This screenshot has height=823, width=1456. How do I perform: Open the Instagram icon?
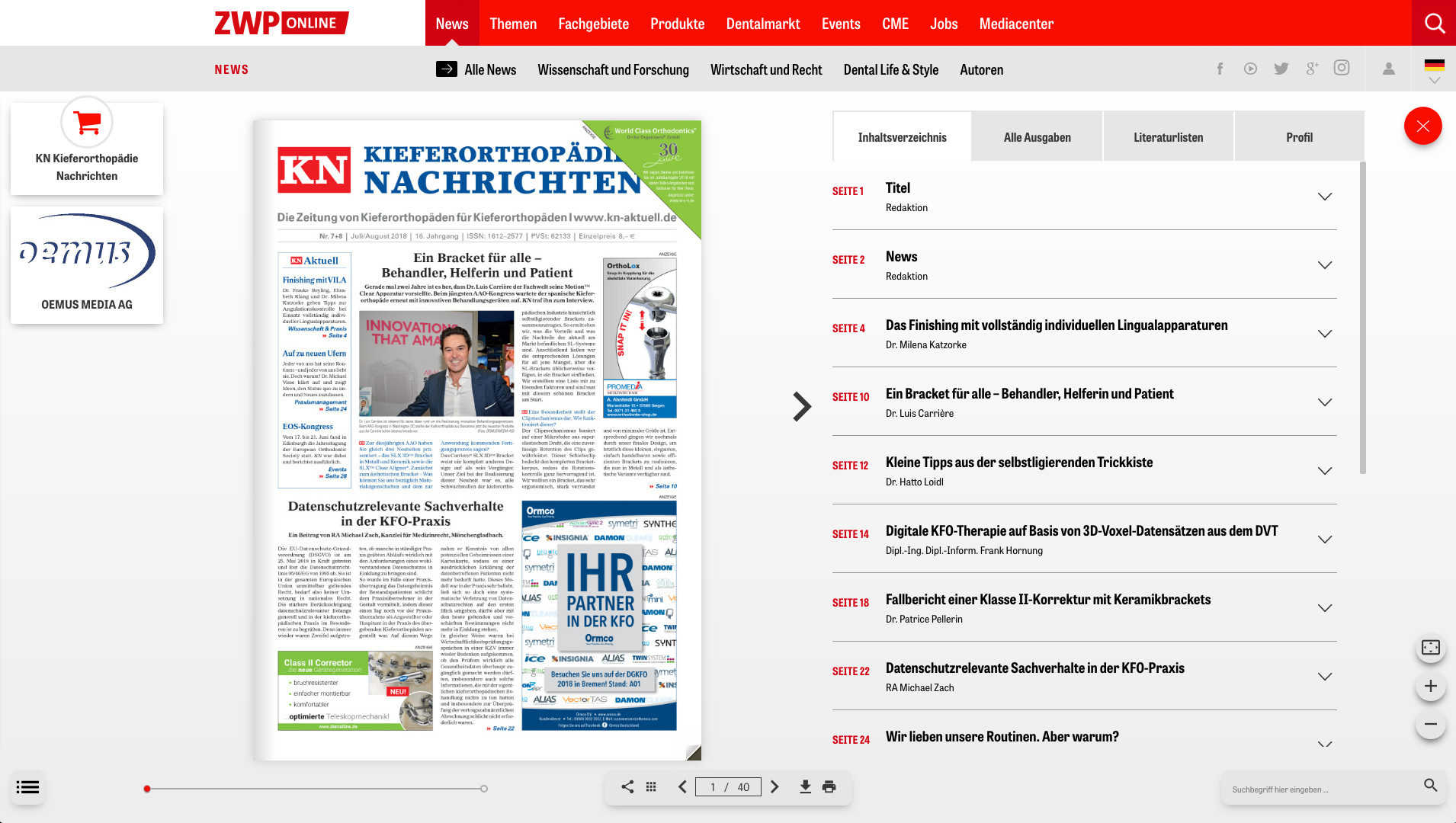pos(1342,68)
